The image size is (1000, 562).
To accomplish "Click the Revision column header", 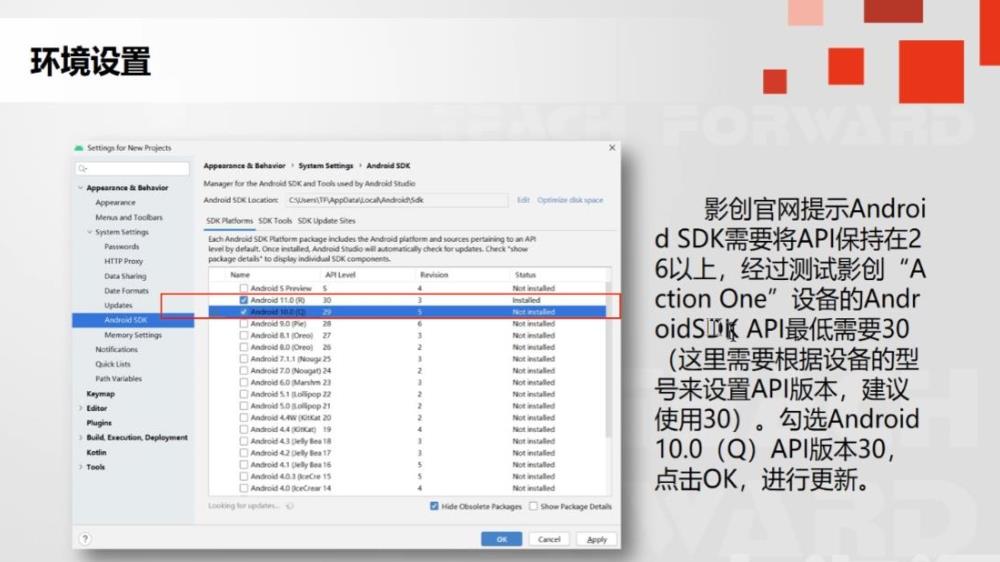I will (x=434, y=275).
